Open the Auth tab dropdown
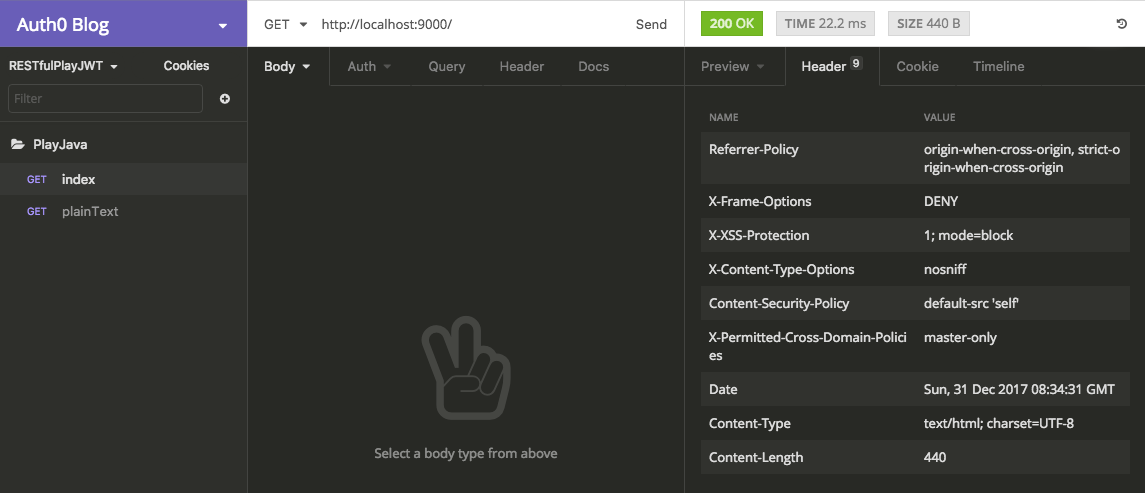 click(369, 67)
